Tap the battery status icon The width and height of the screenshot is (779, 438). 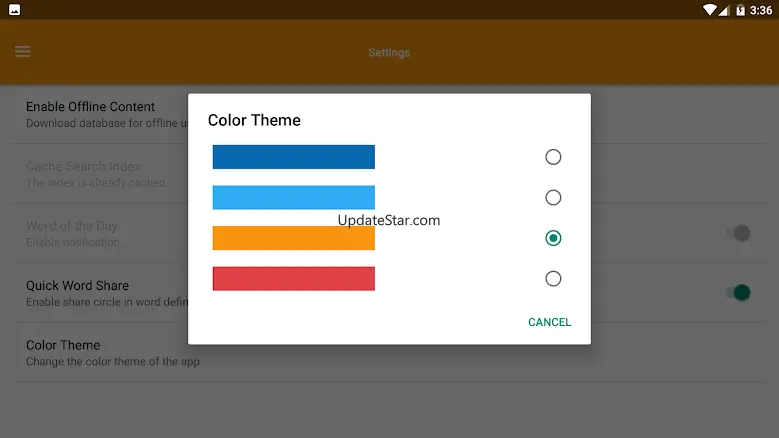tap(741, 10)
